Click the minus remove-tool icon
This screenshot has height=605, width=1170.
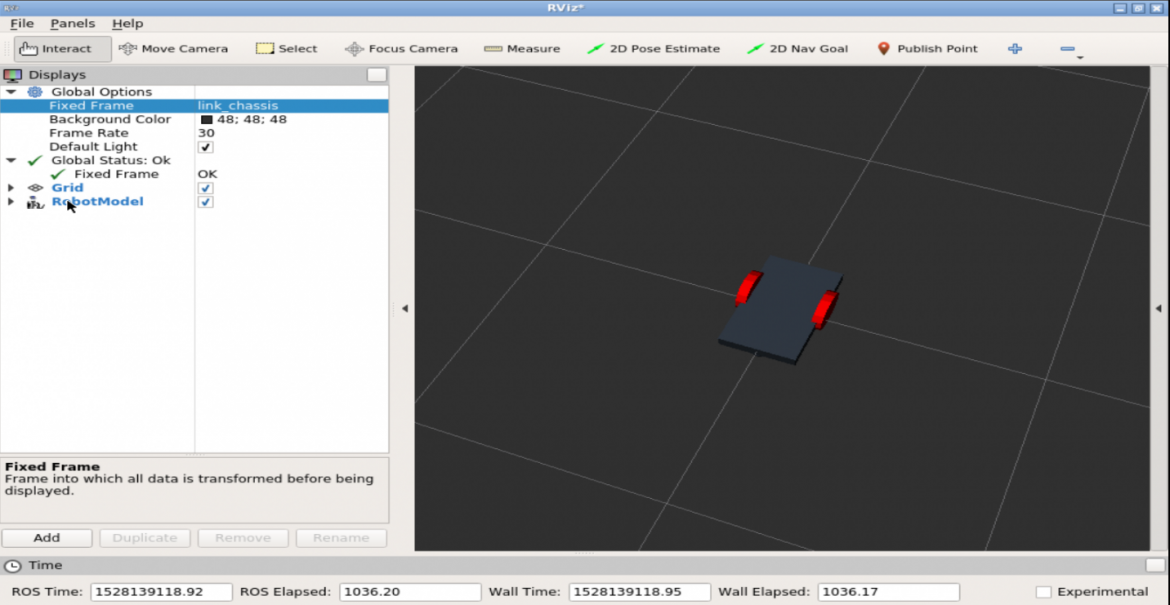click(1068, 49)
